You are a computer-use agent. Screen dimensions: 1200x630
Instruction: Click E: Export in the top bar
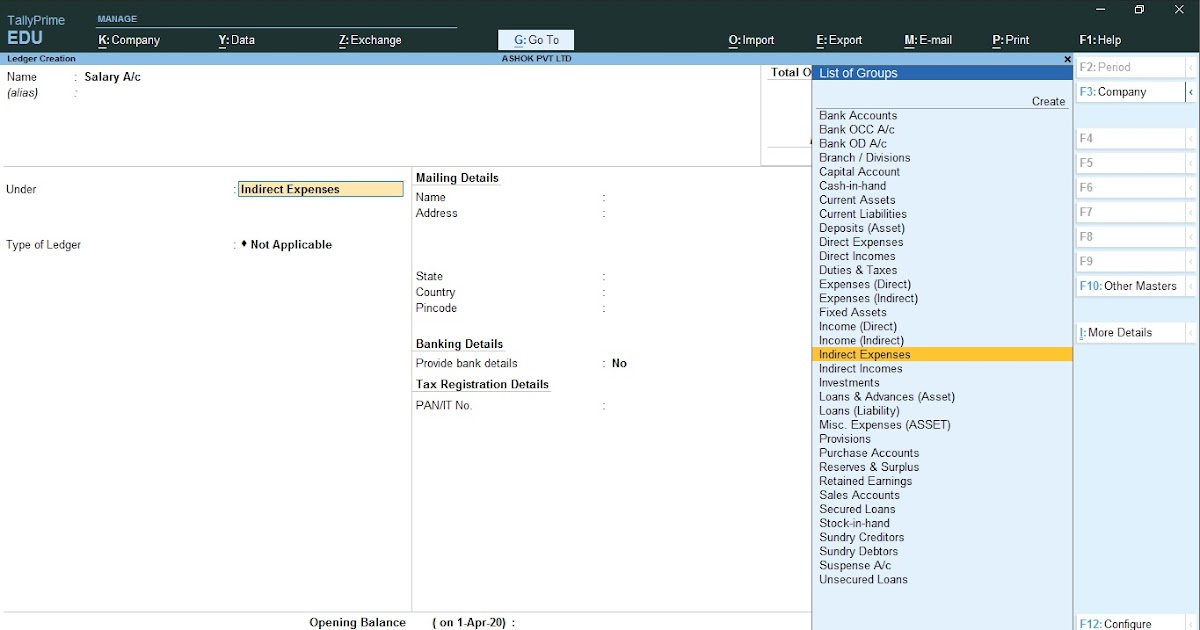coord(839,40)
